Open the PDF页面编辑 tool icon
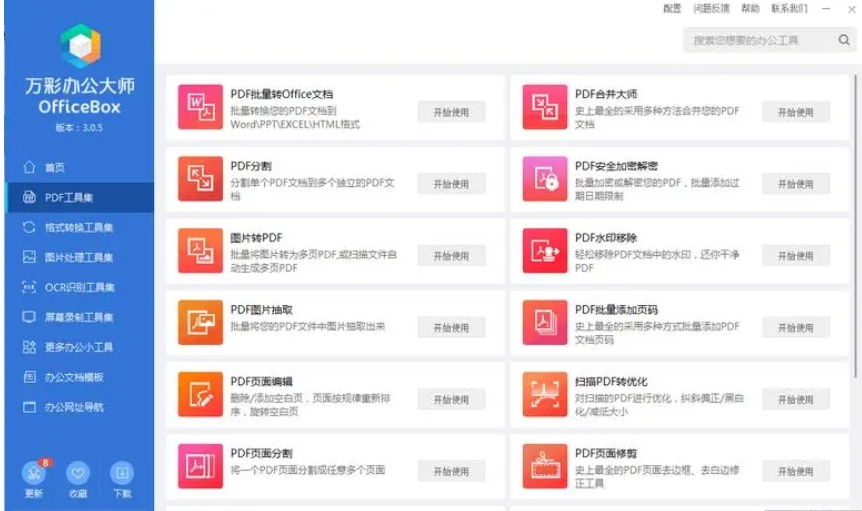Image resolution: width=862 pixels, height=511 pixels. pyautogui.click(x=200, y=395)
